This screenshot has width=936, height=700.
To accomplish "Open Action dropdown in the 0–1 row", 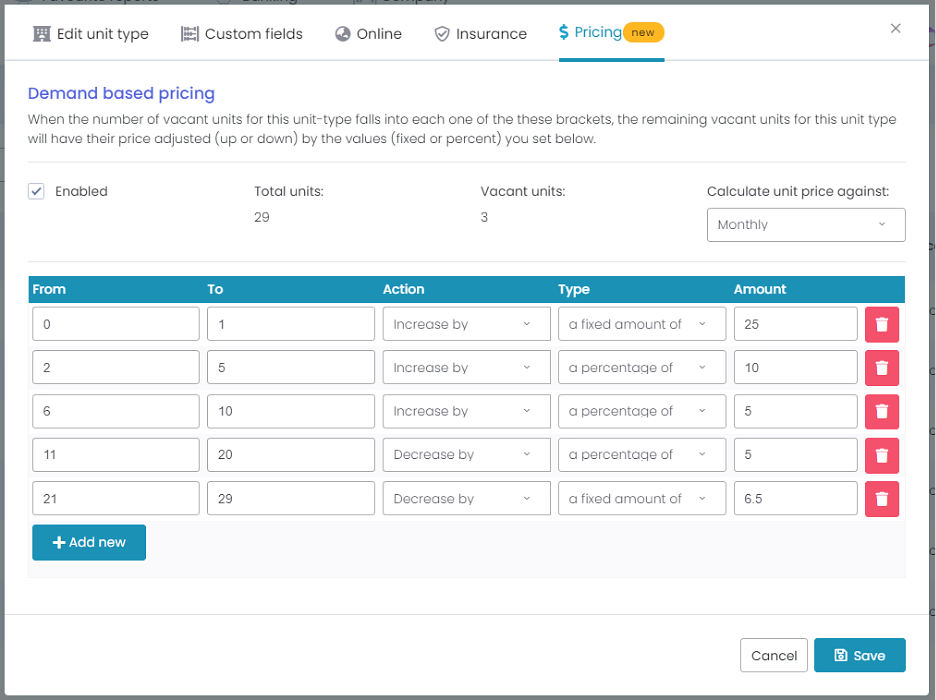I will pyautogui.click(x=466, y=324).
